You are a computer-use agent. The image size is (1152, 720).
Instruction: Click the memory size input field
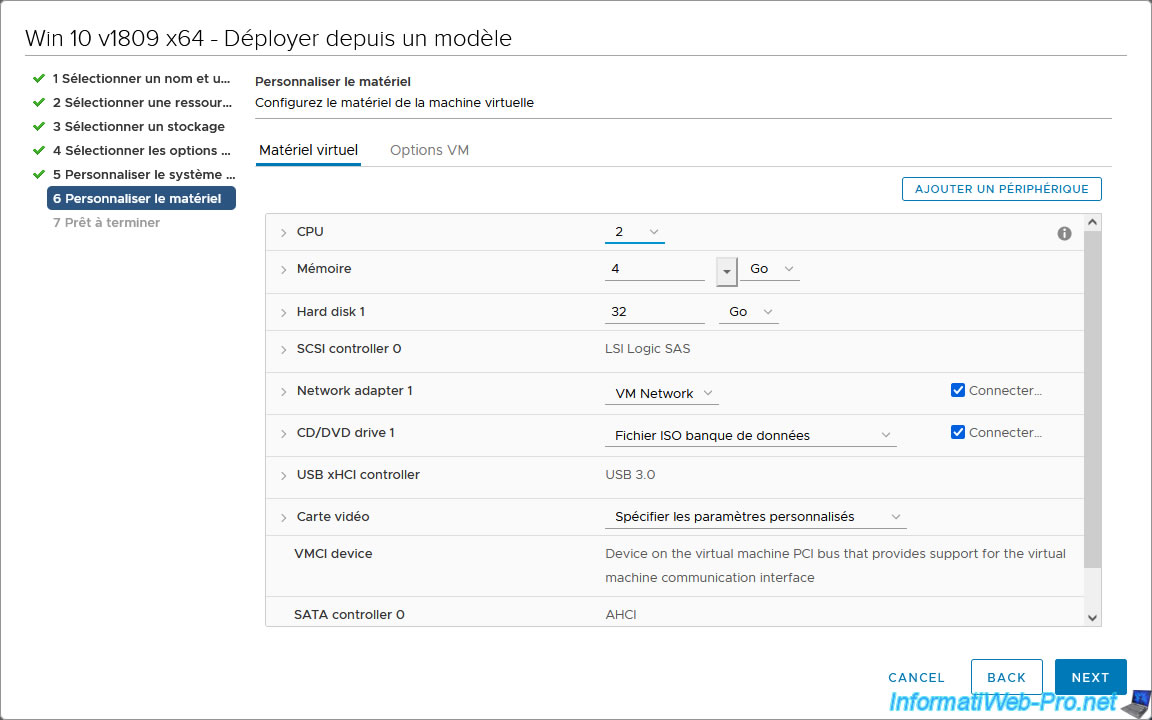point(655,270)
